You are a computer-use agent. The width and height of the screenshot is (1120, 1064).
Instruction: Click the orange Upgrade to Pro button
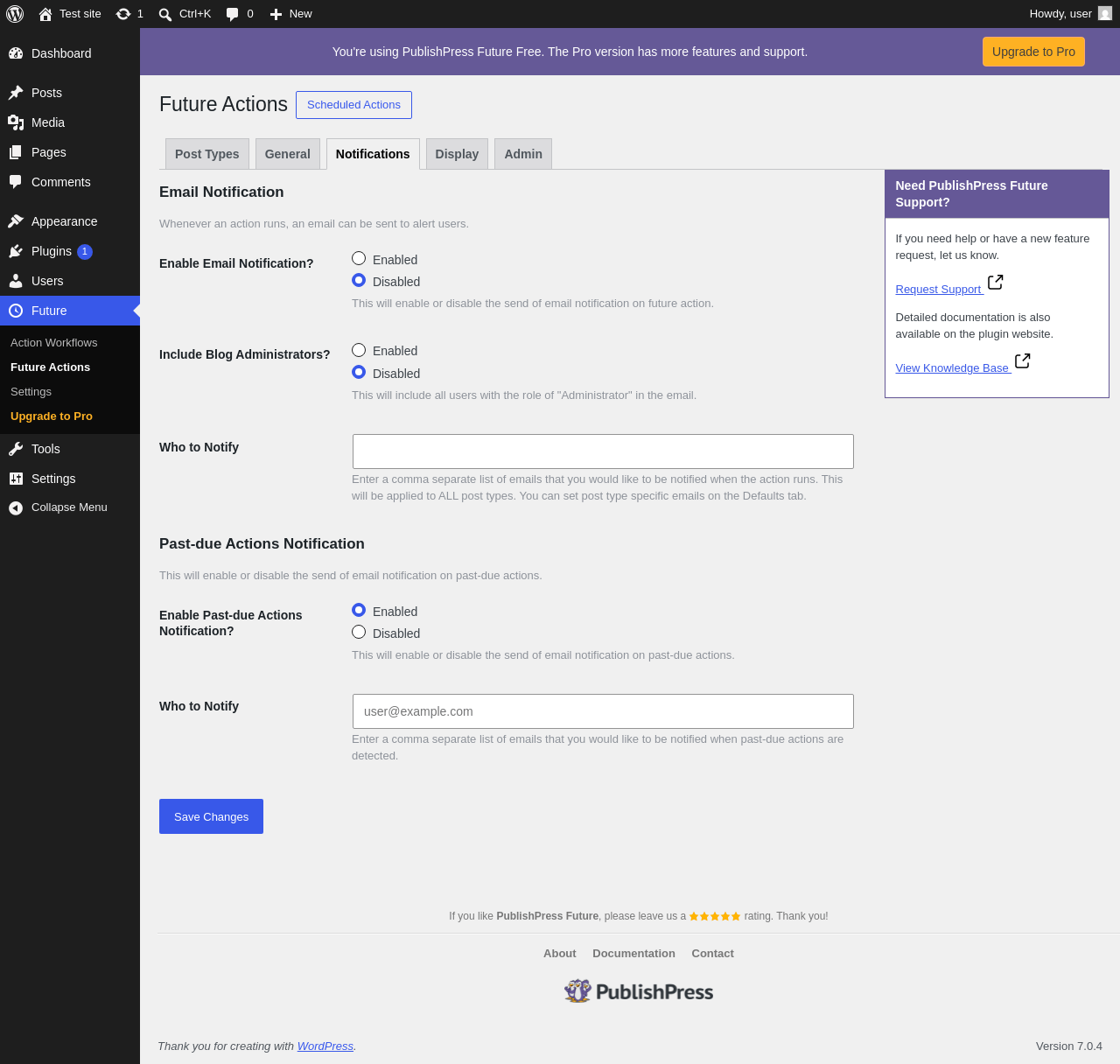[x=1033, y=52]
